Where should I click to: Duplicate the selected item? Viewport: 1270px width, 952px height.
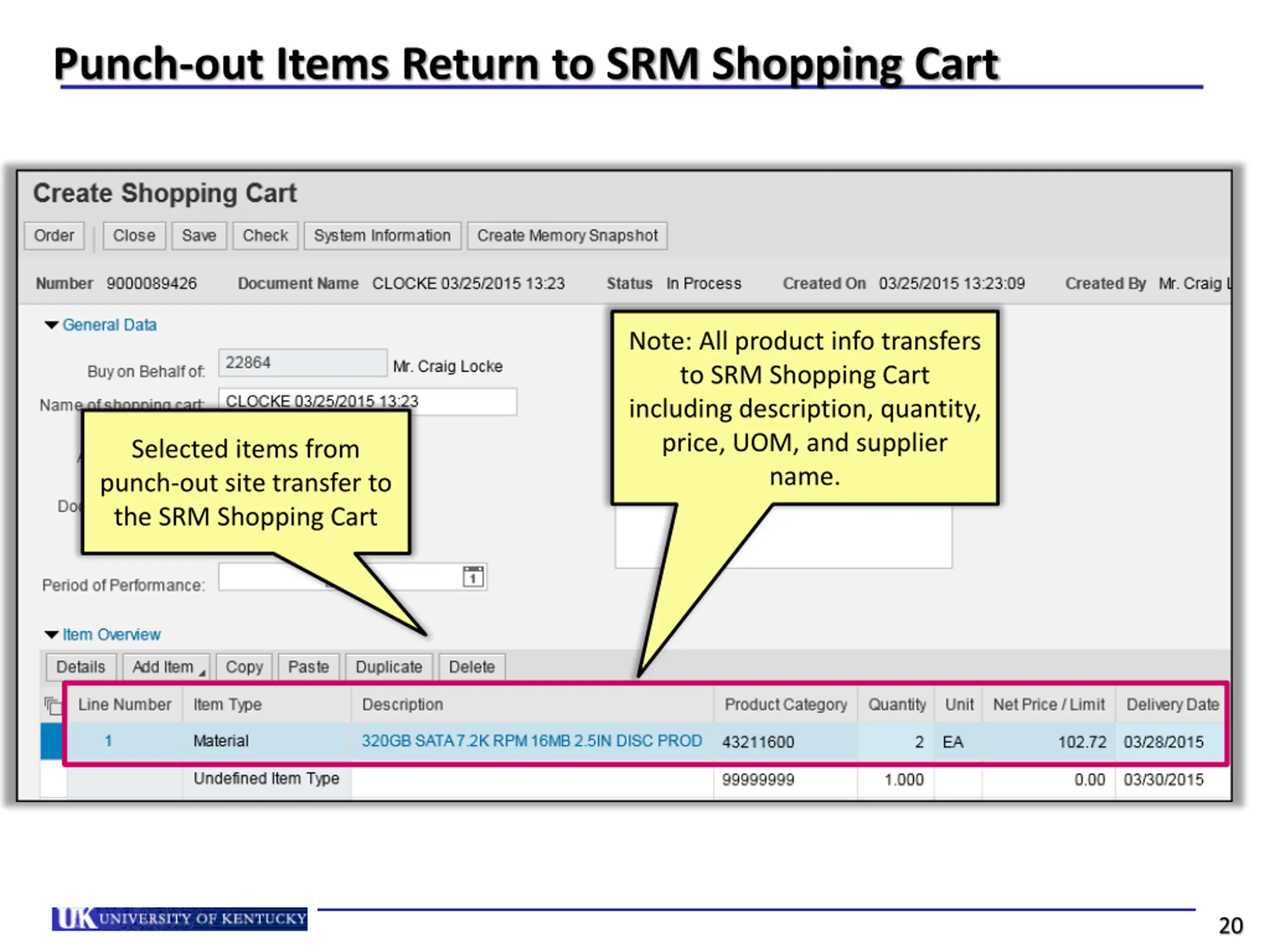coord(389,667)
